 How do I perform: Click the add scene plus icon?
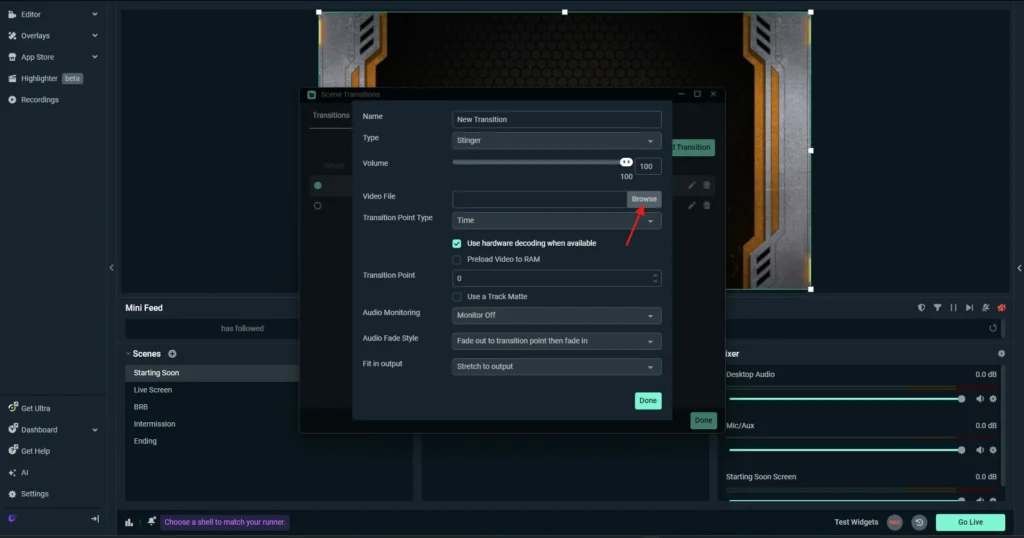click(x=172, y=354)
